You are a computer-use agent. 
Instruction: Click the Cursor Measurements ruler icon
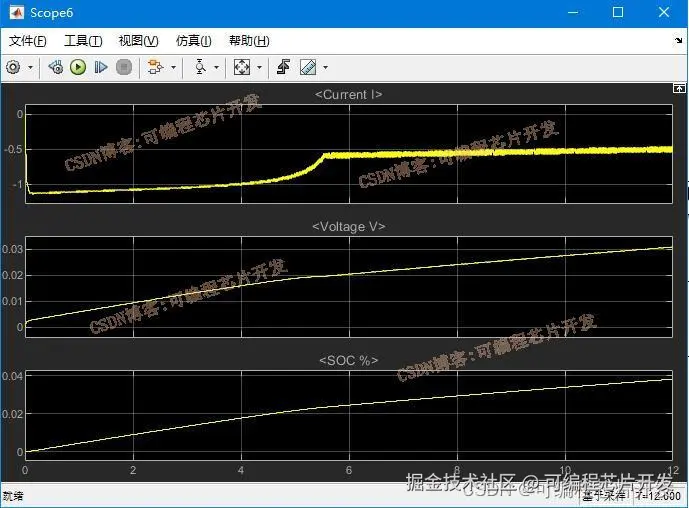tap(308, 68)
